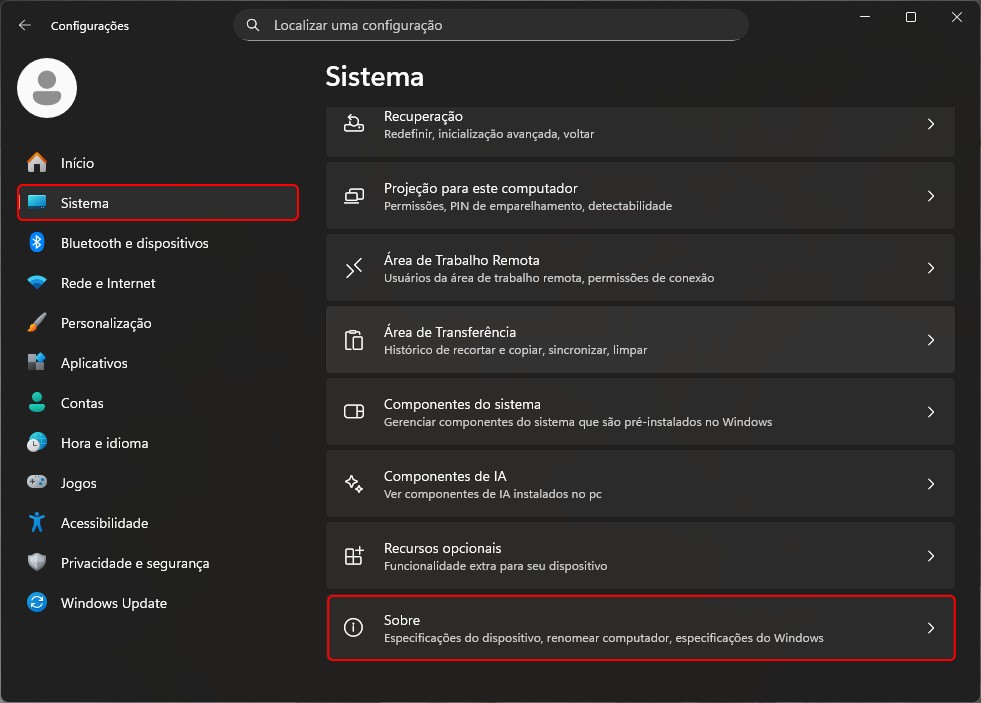Open Área de Trabalho Remota settings
This screenshot has height=703, width=981.
pyautogui.click(x=640, y=268)
